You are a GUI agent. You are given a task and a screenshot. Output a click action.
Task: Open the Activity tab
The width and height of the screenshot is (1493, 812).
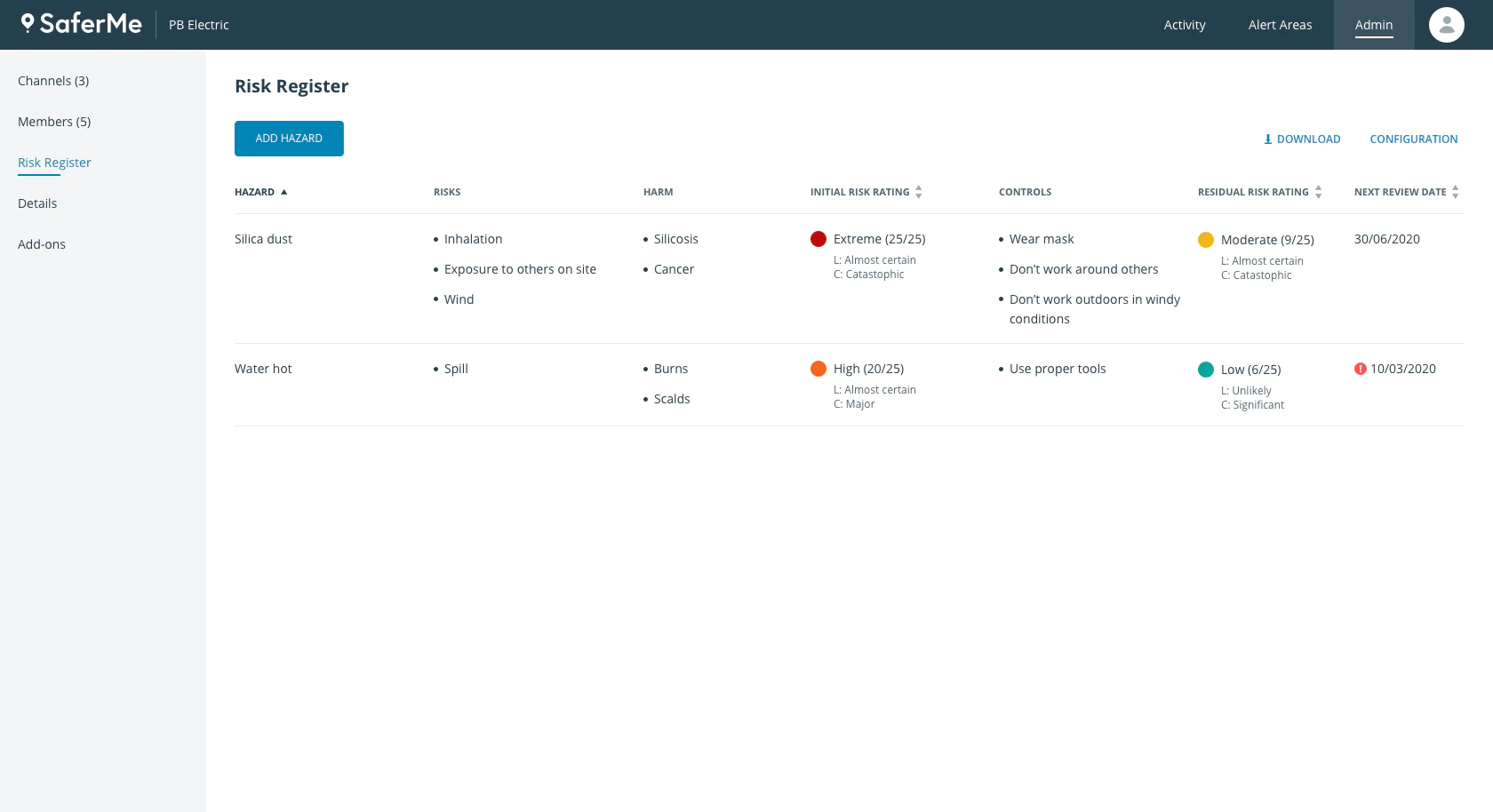tap(1185, 25)
